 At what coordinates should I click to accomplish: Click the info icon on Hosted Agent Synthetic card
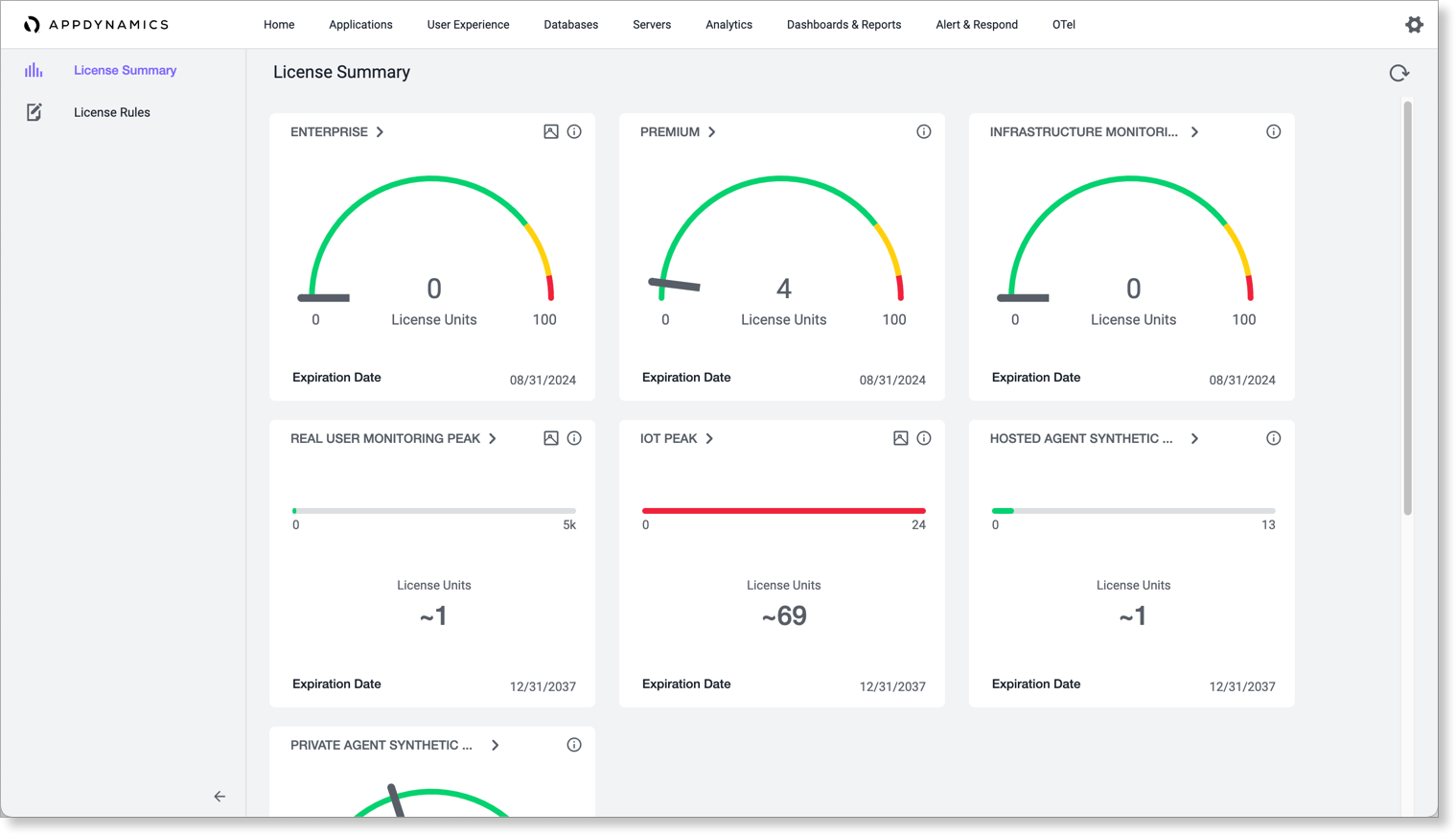click(x=1274, y=438)
